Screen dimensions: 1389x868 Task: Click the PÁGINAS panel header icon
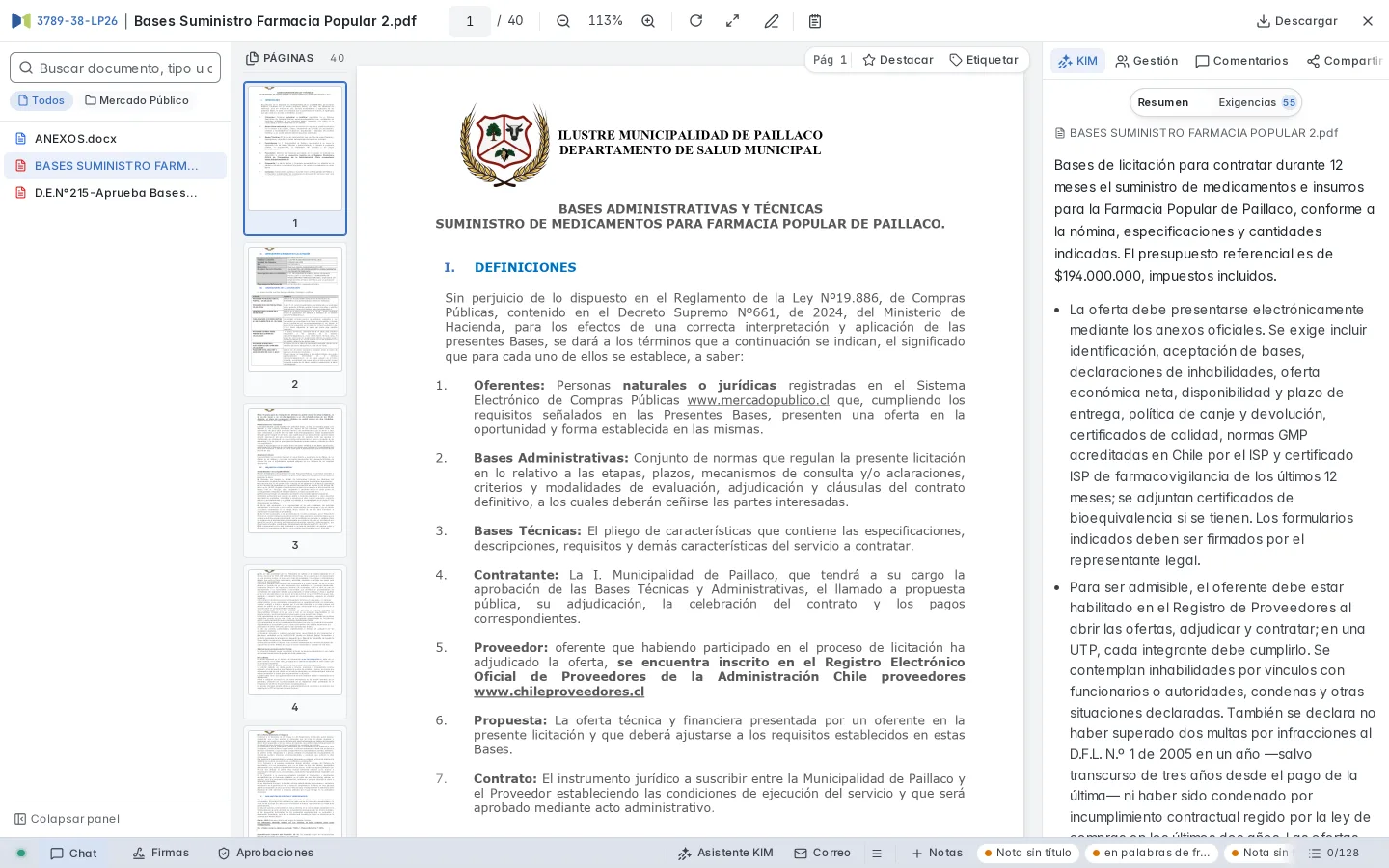(253, 58)
